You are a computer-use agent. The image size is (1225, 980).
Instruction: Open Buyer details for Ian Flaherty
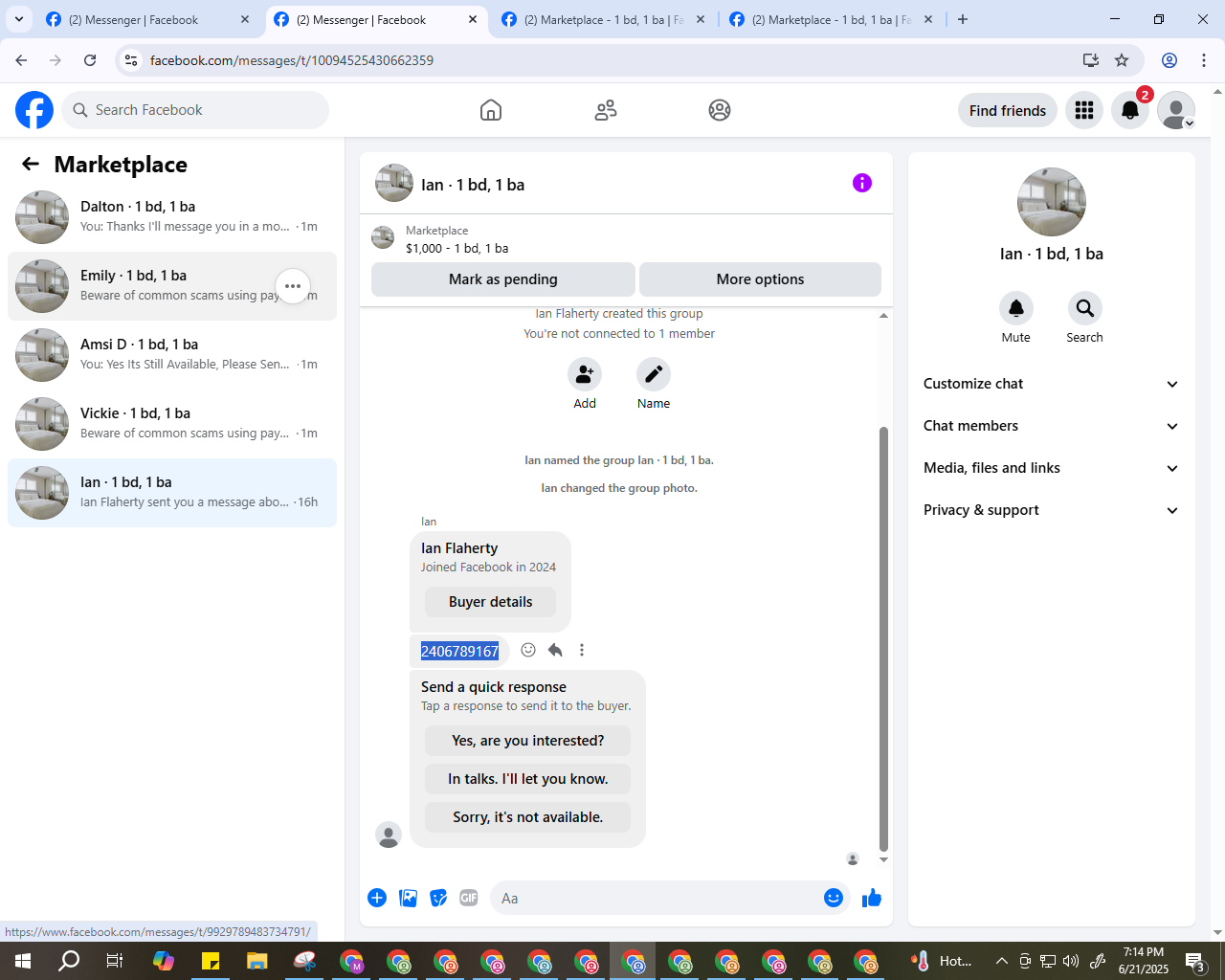tap(491, 602)
